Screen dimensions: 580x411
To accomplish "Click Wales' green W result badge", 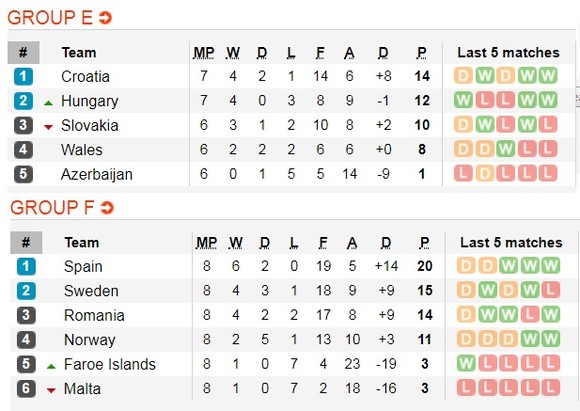I will (506, 149).
